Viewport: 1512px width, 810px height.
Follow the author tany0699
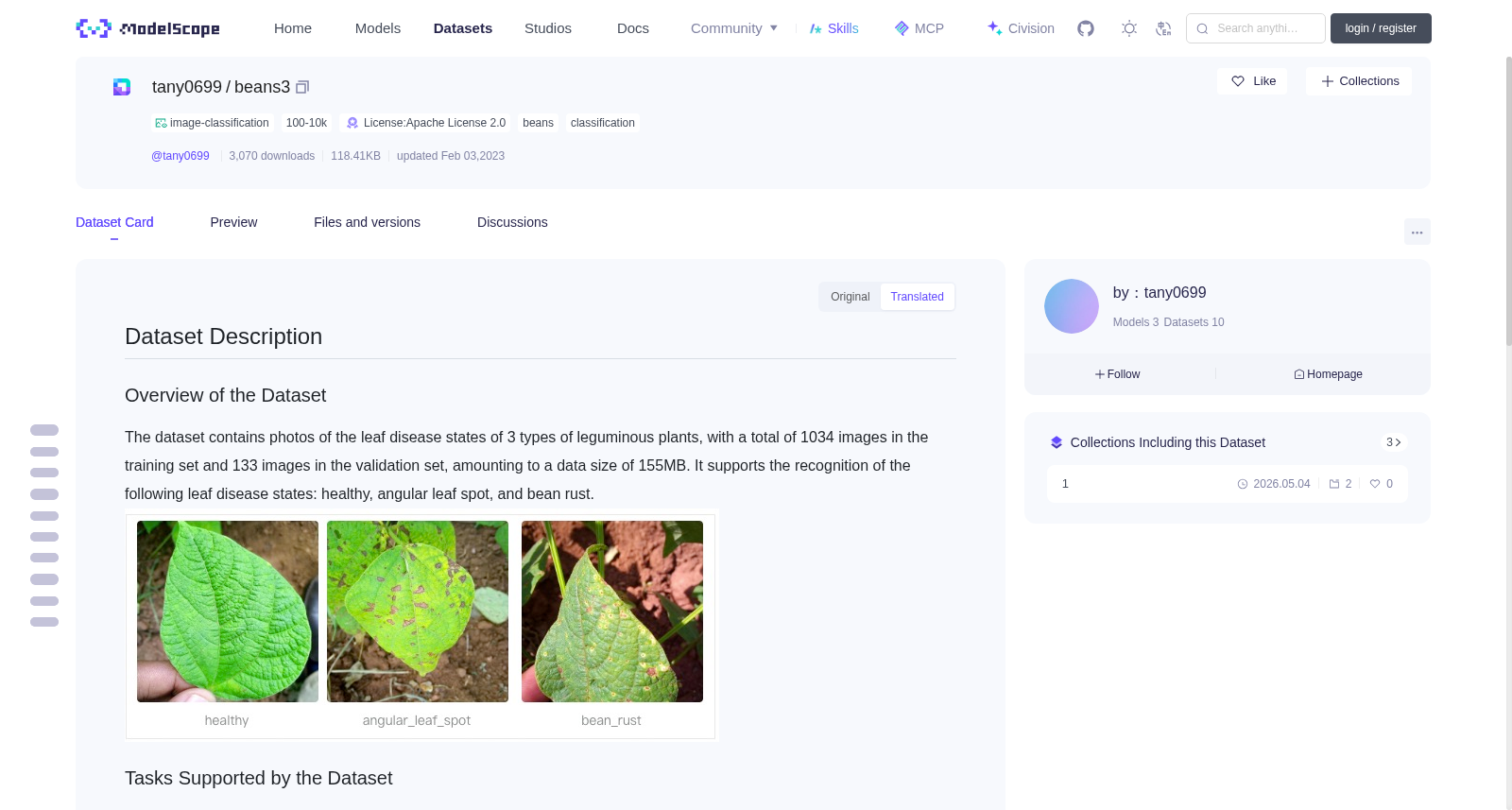[x=1117, y=374]
